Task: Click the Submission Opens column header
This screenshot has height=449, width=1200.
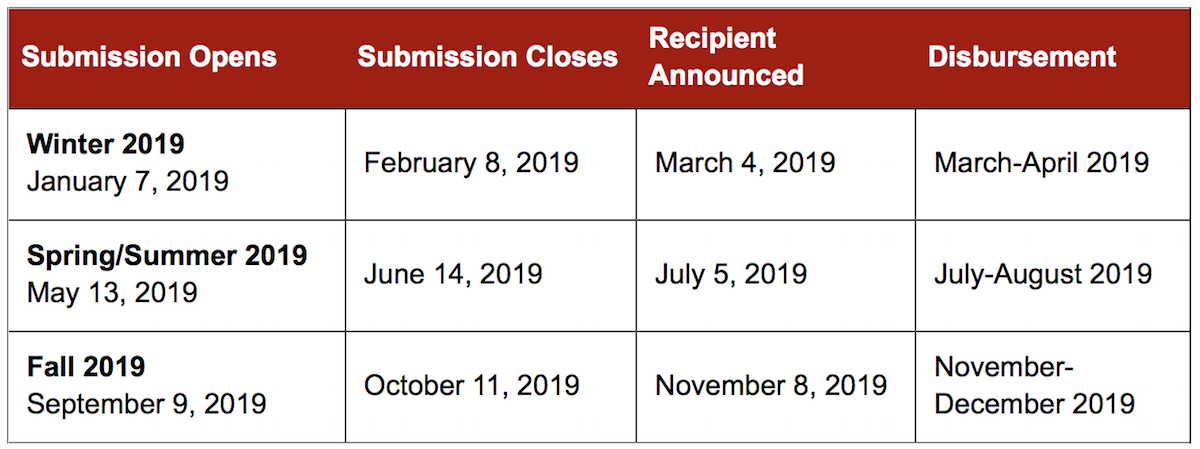Action: [x=149, y=56]
